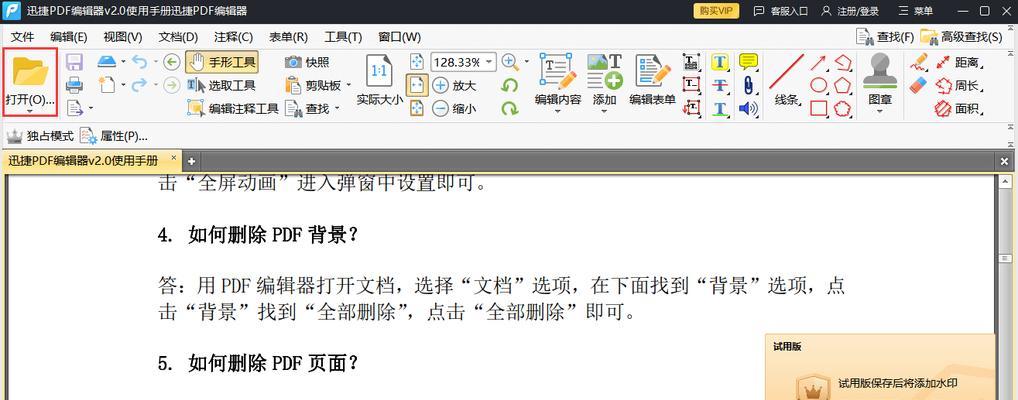Select the Area (面积) measuring tool

click(957, 108)
